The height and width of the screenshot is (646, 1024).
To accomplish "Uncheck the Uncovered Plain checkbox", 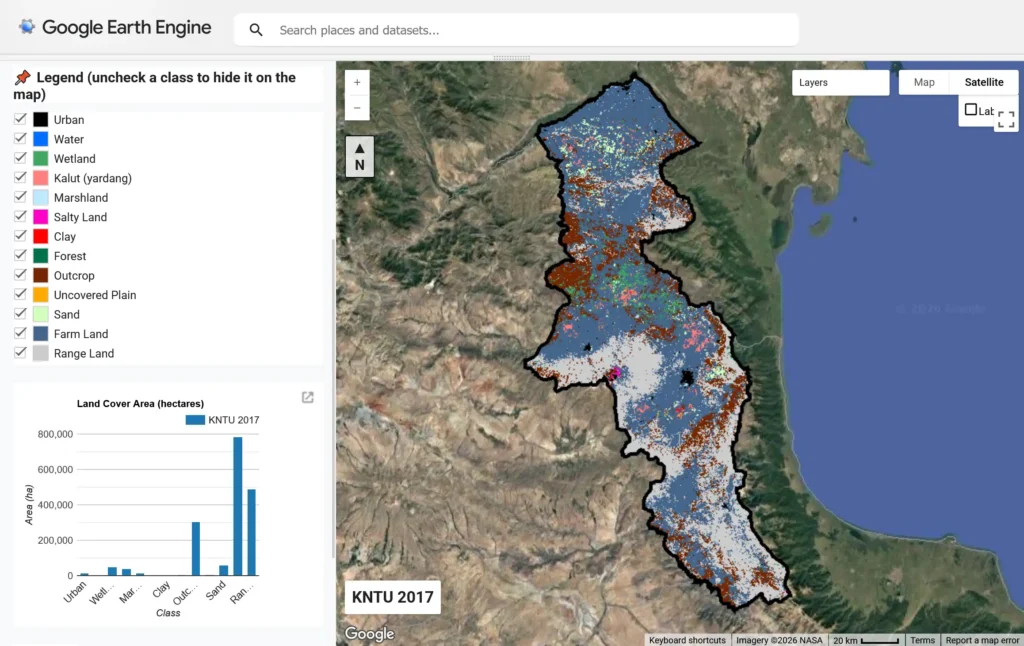I will (x=20, y=294).
